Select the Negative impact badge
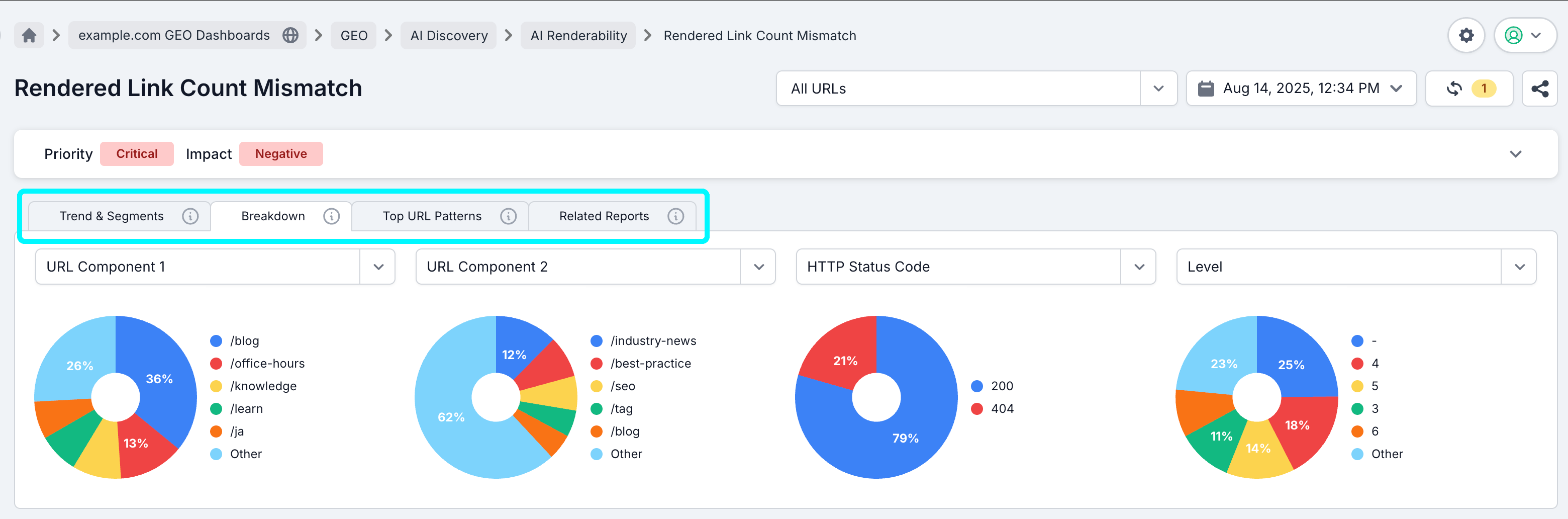 click(x=280, y=153)
